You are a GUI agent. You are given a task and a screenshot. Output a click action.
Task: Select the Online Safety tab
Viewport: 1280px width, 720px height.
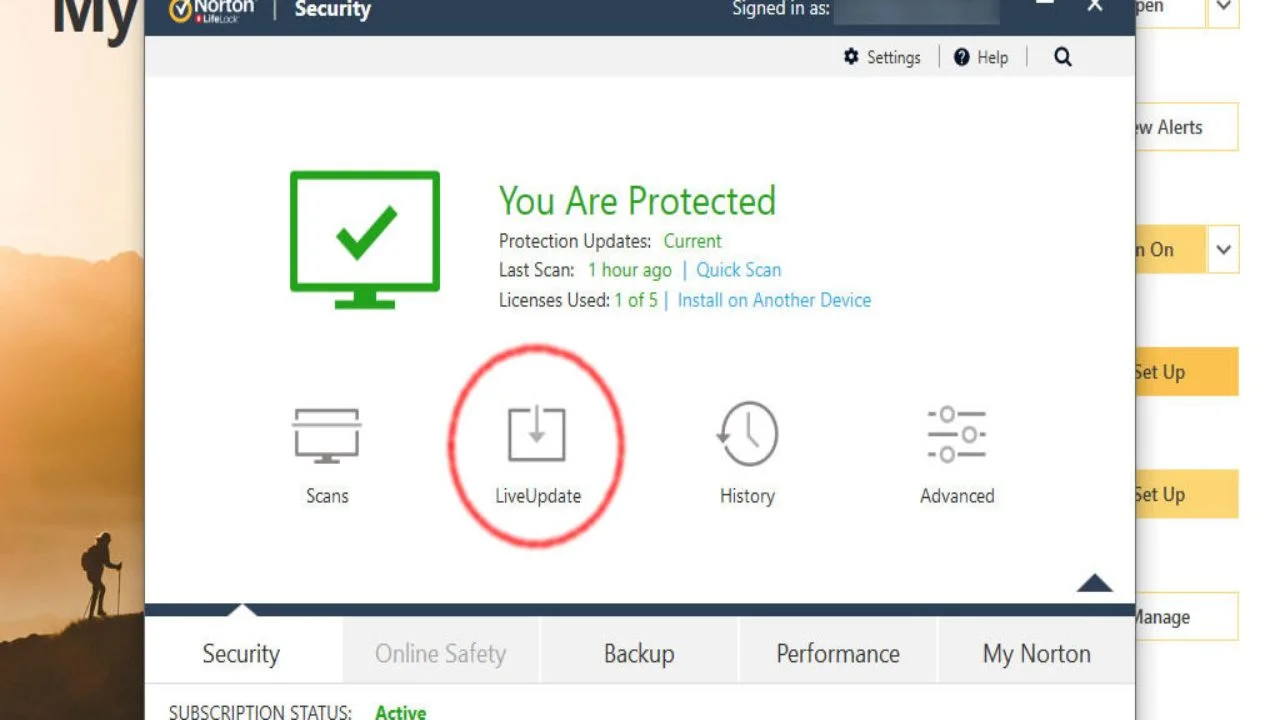[440, 654]
